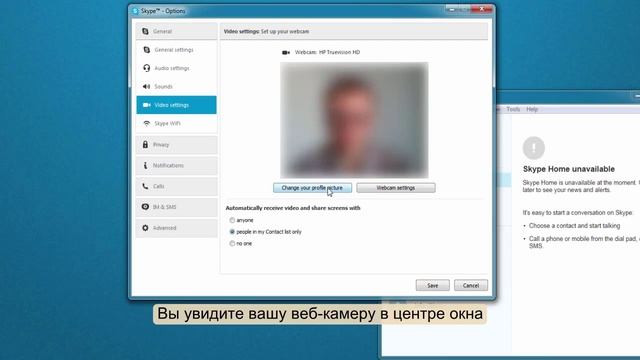Viewport: 640px width, 360px height.
Task: Click 'Choose a contact and start talking' text
Action: (x=574, y=226)
